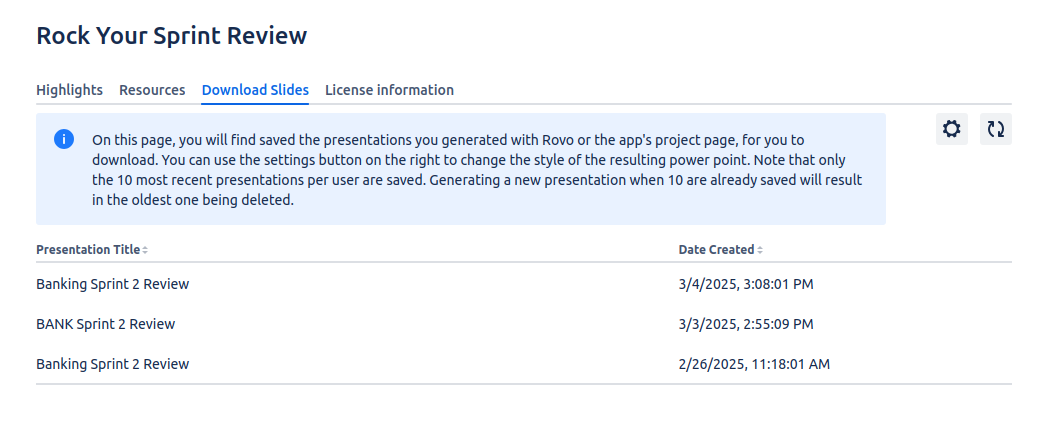Download Banking Sprint 2 Review from 3/4/2025
The height and width of the screenshot is (432, 1045).
[x=112, y=284]
